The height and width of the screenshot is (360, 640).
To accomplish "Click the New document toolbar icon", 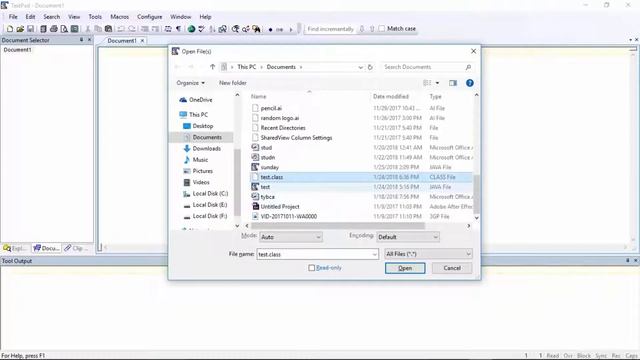I will [x=10, y=29].
